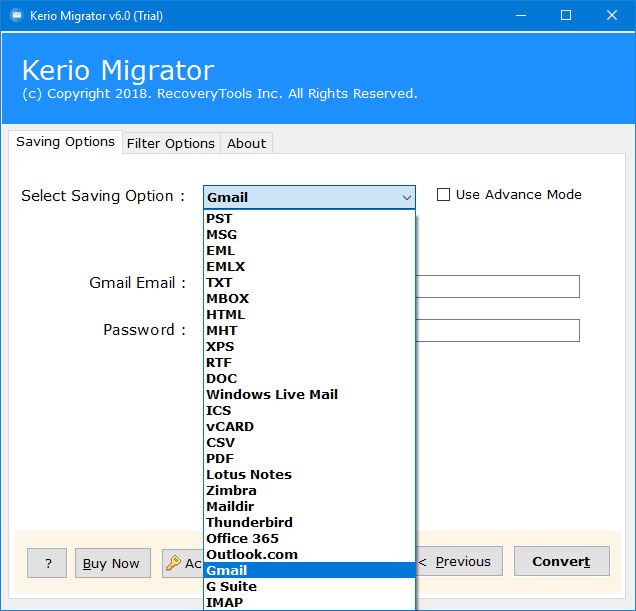Select MBOX in the dropdown list
The height and width of the screenshot is (611, 636).
[x=309, y=299]
